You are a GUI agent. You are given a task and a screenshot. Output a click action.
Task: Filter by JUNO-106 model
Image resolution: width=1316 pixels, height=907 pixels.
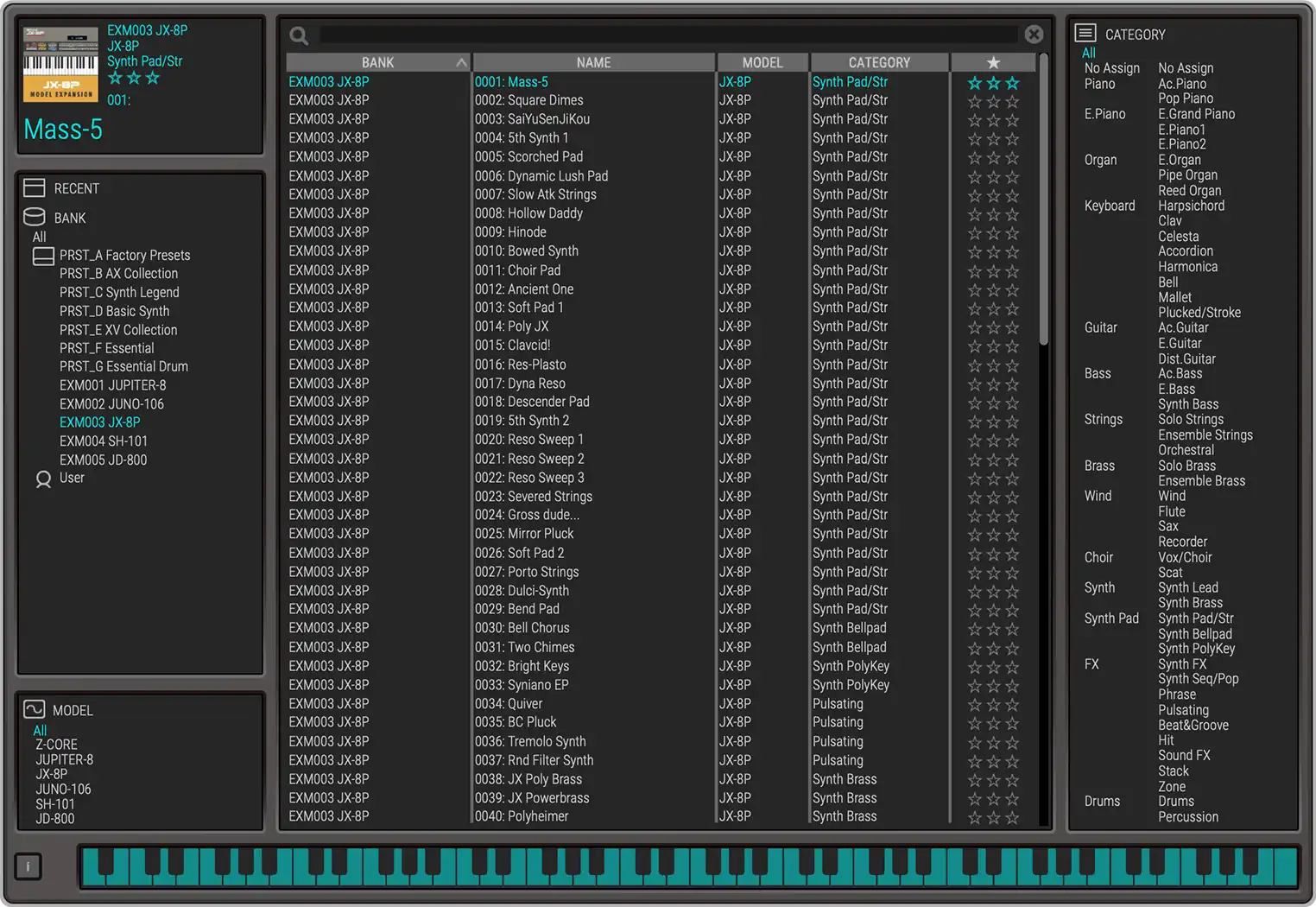point(63,789)
